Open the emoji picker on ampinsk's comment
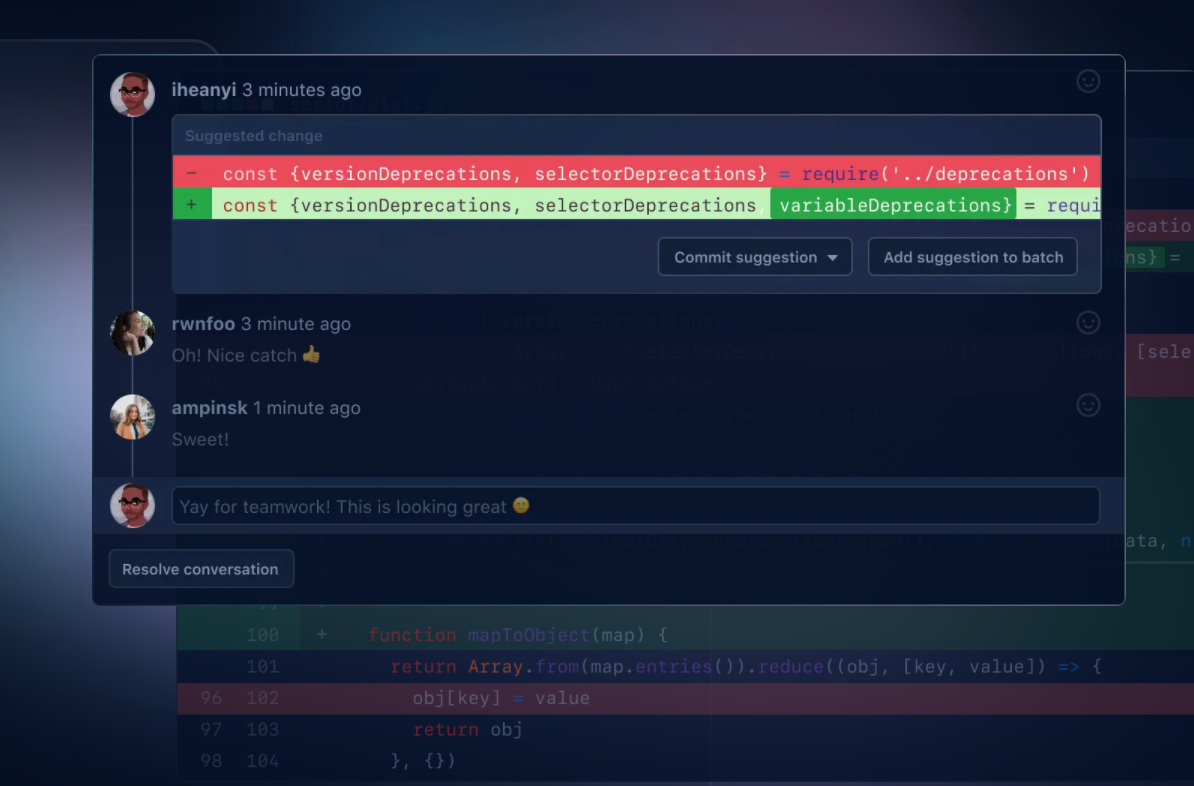 click(x=1088, y=405)
